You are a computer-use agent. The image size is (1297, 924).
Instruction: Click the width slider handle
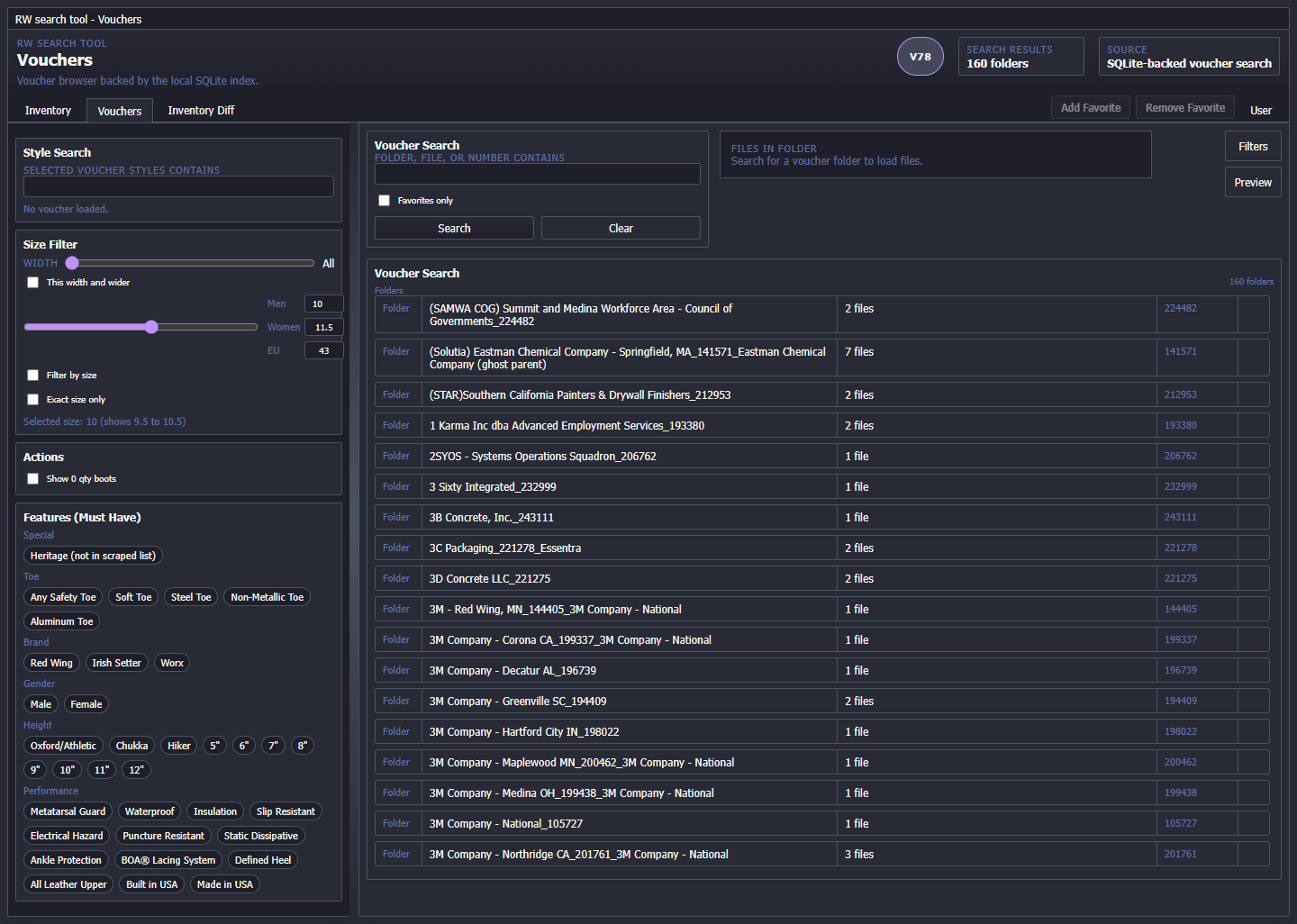coord(72,263)
